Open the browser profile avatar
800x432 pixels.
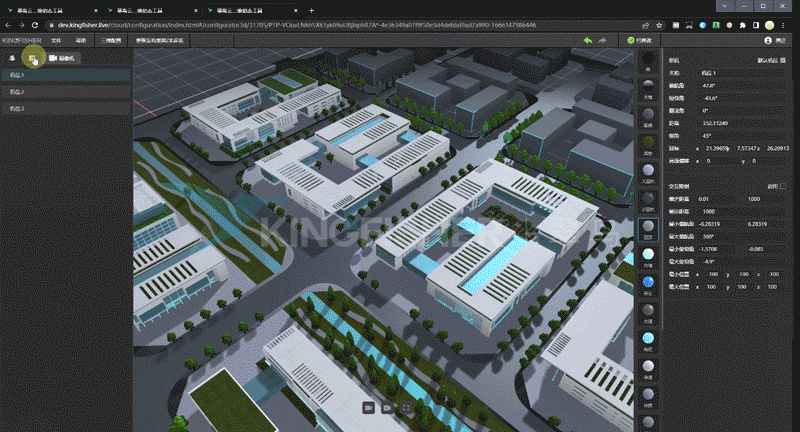769,25
